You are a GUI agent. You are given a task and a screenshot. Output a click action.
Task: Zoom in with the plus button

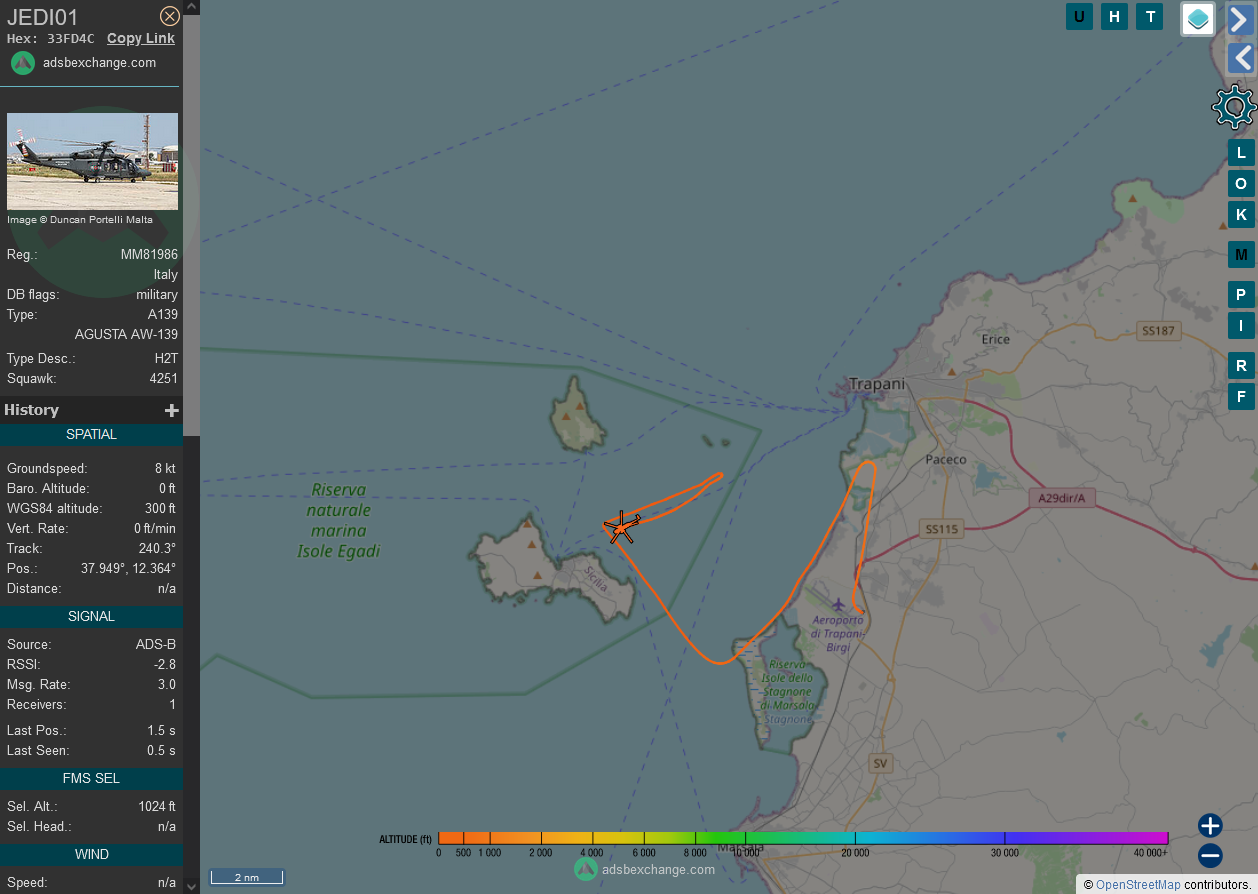click(1210, 826)
